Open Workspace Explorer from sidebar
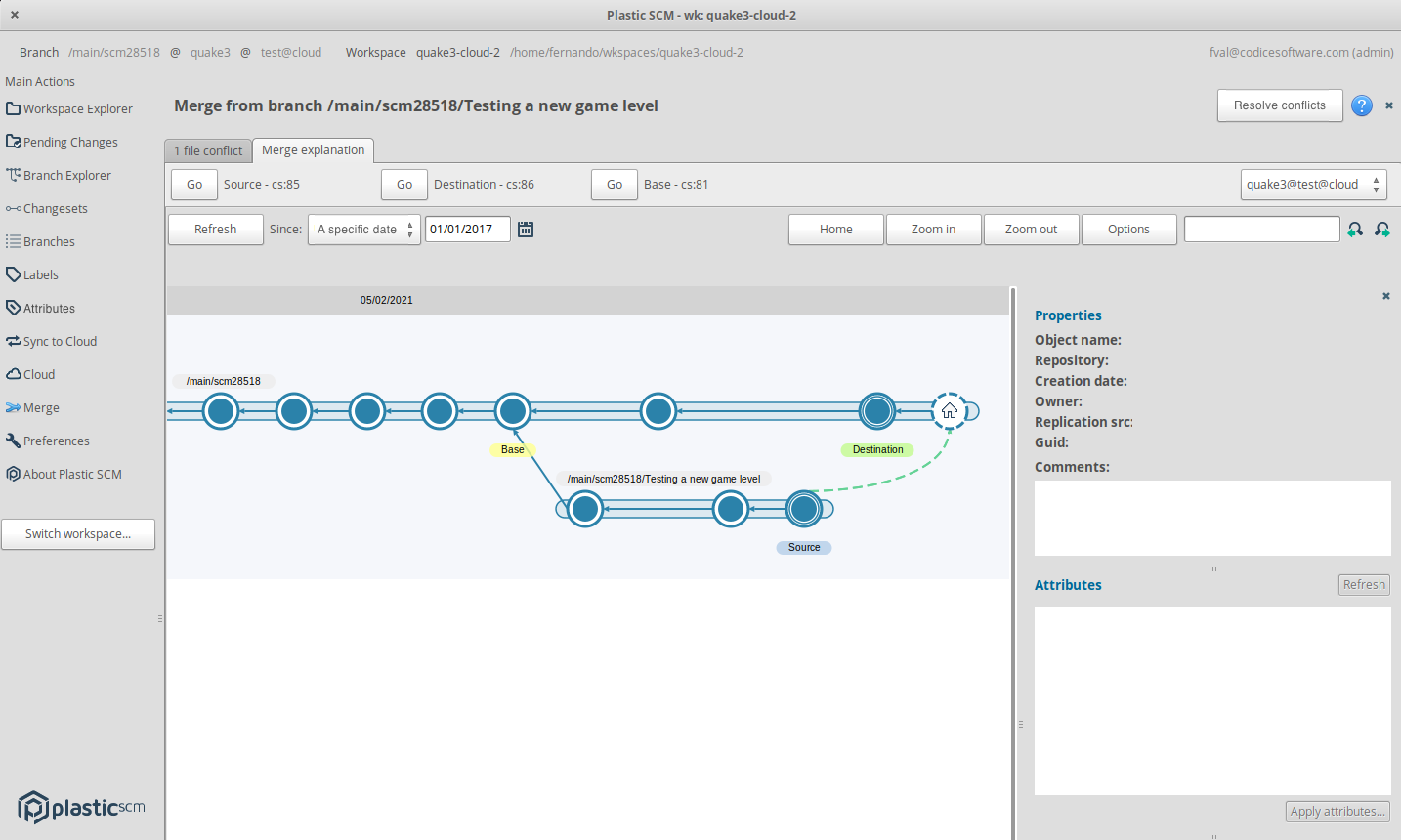 coord(69,108)
